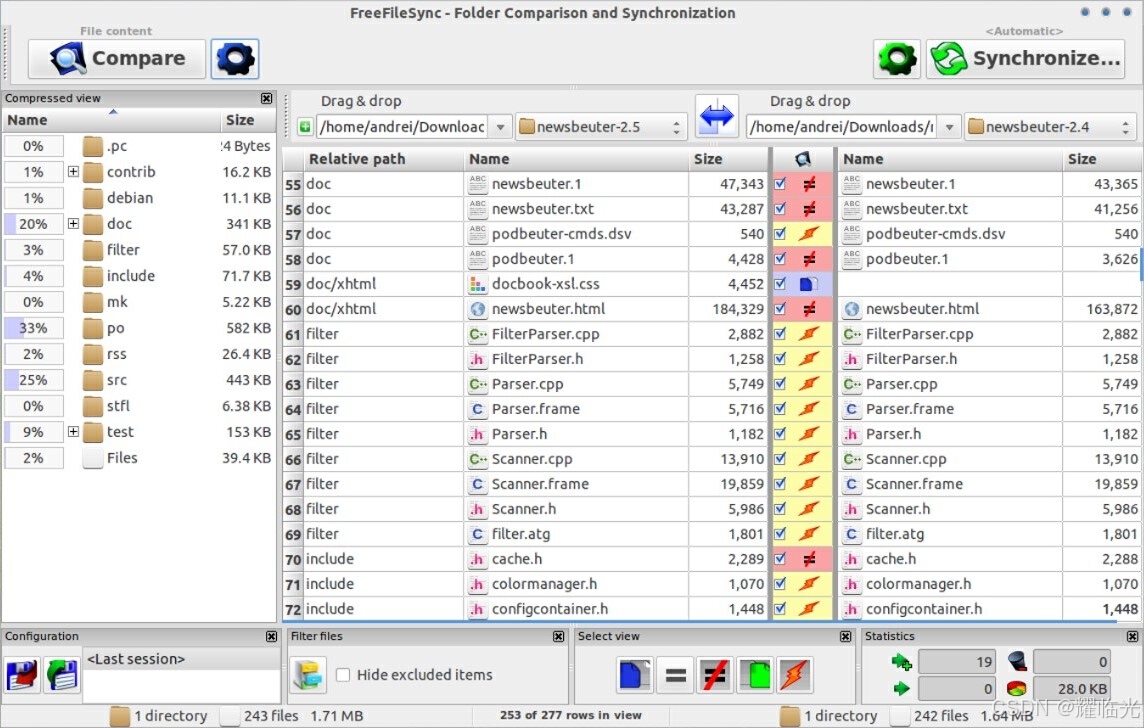Image resolution: width=1144 pixels, height=728 pixels.
Task: Sort compressed view by Size column
Action: click(247, 120)
